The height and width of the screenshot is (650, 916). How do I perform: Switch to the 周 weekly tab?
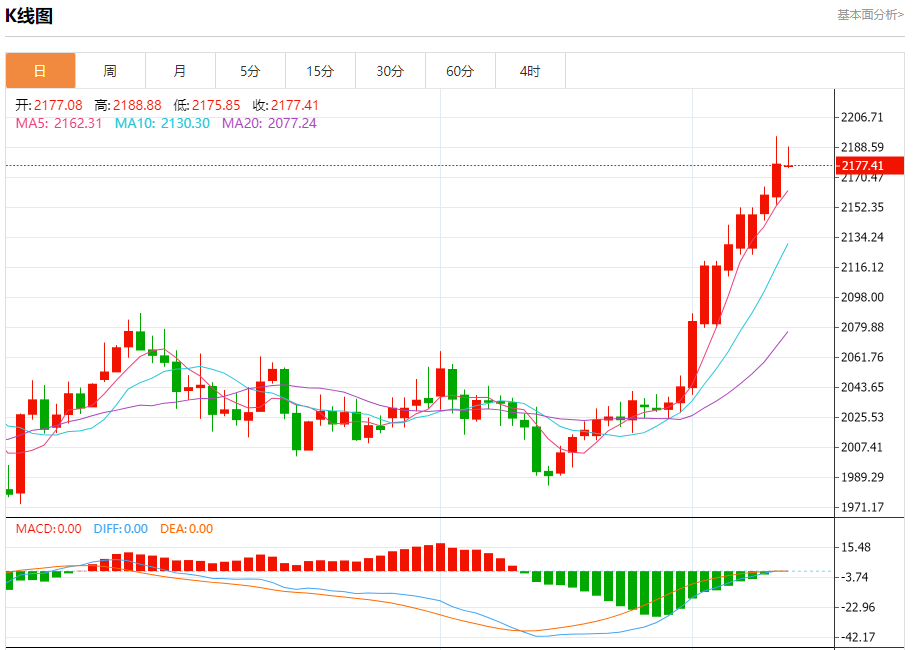(x=110, y=71)
